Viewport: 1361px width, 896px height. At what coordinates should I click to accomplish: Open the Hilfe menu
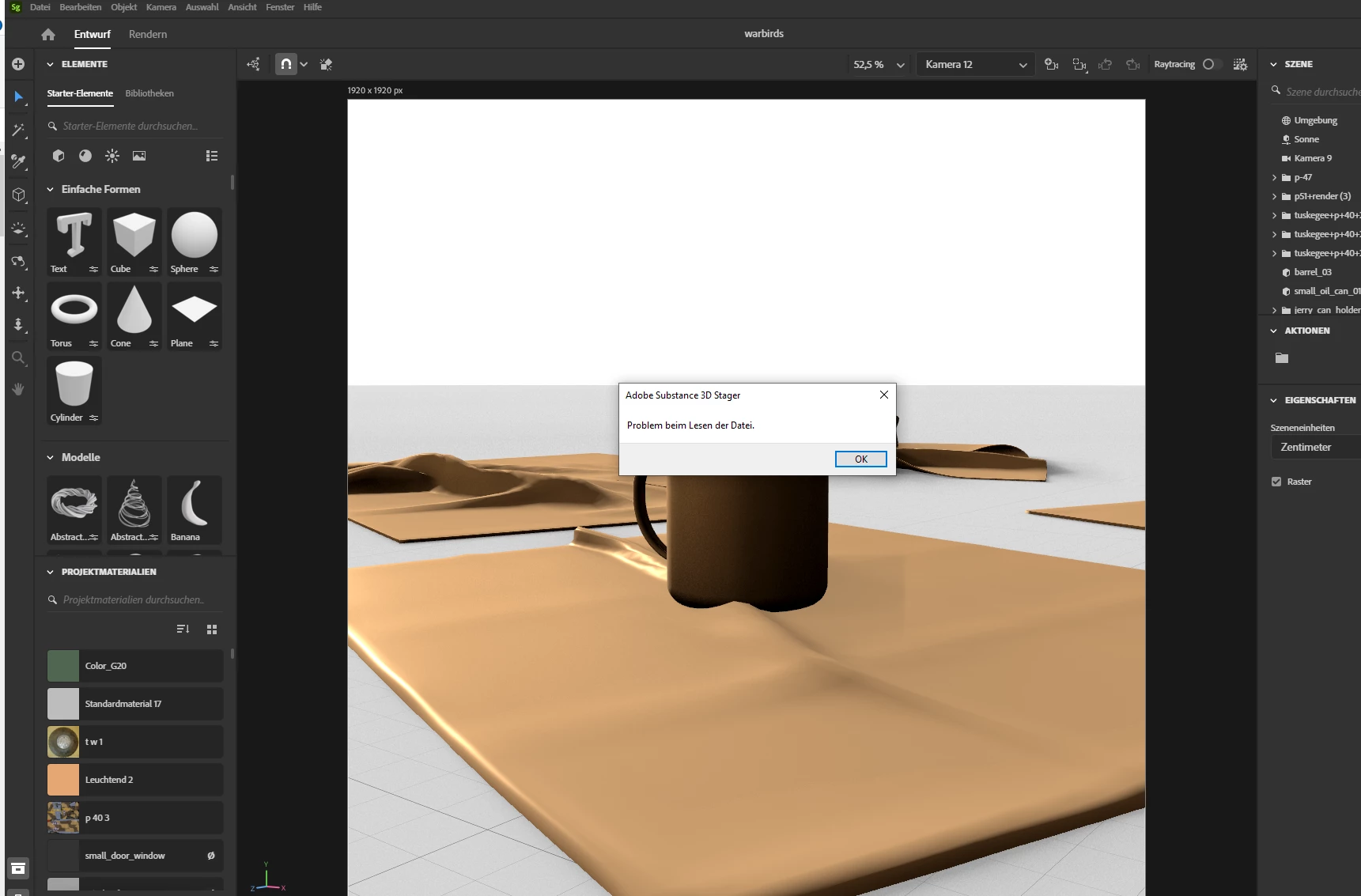[x=312, y=7]
